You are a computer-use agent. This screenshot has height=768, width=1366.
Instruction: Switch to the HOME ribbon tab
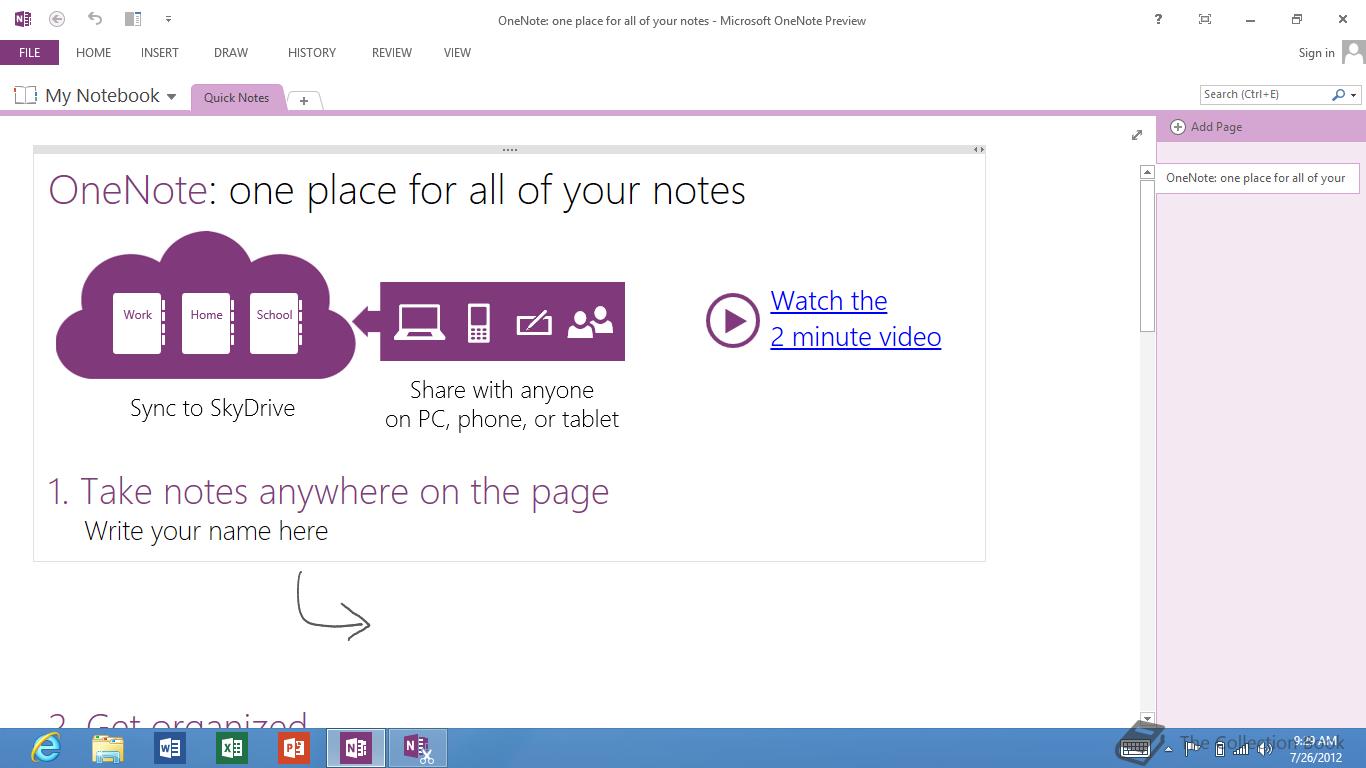(x=93, y=53)
